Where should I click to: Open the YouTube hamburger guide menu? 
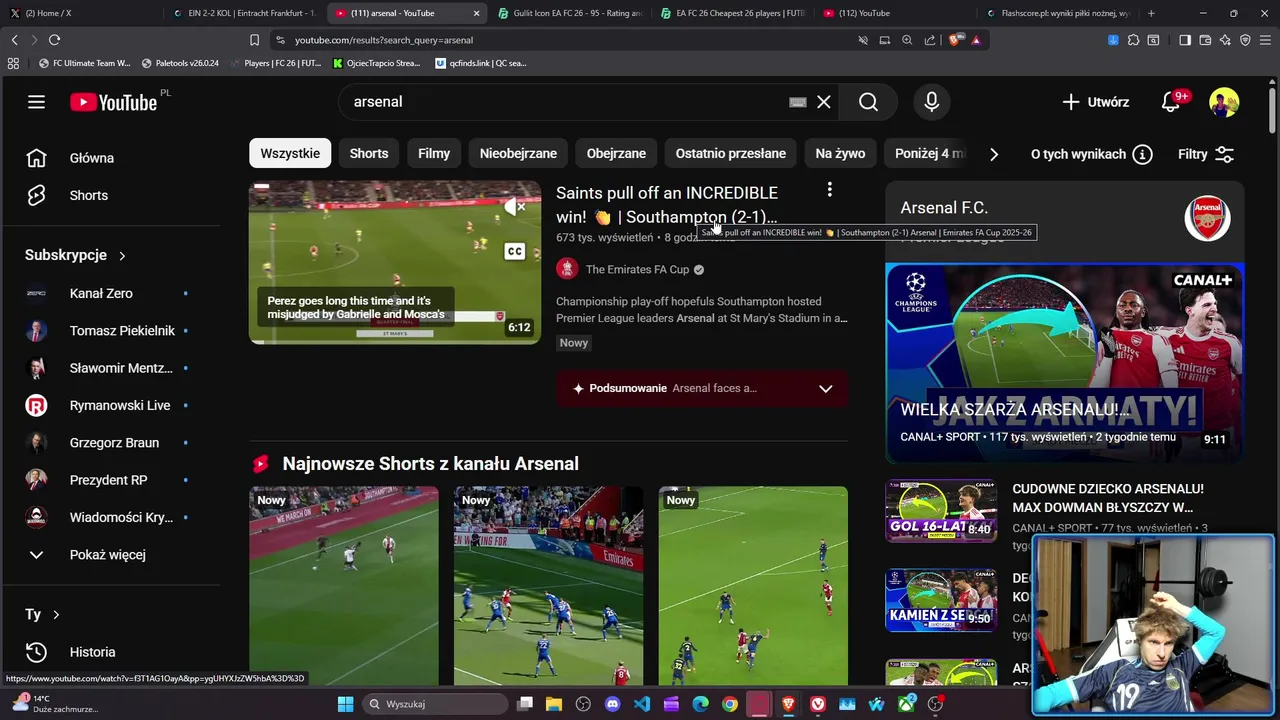(36, 102)
